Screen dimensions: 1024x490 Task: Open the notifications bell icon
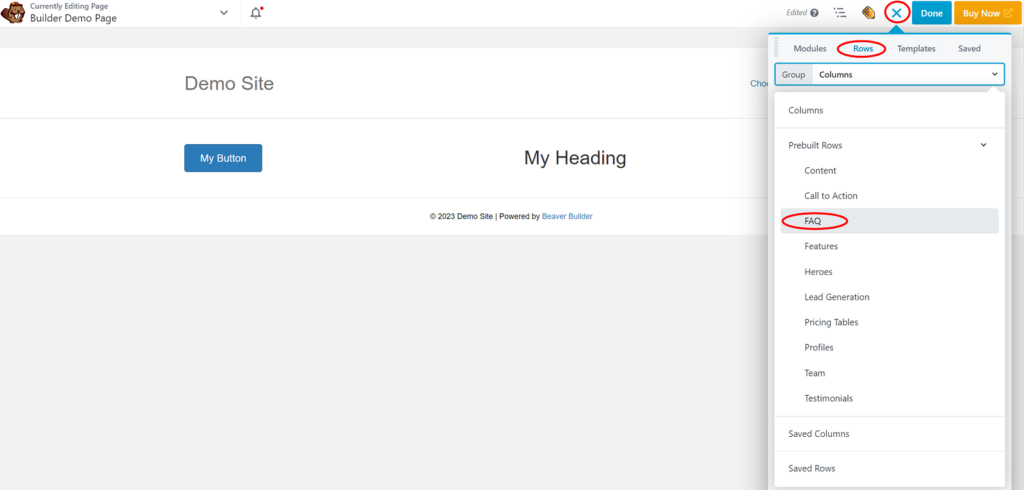[x=256, y=13]
